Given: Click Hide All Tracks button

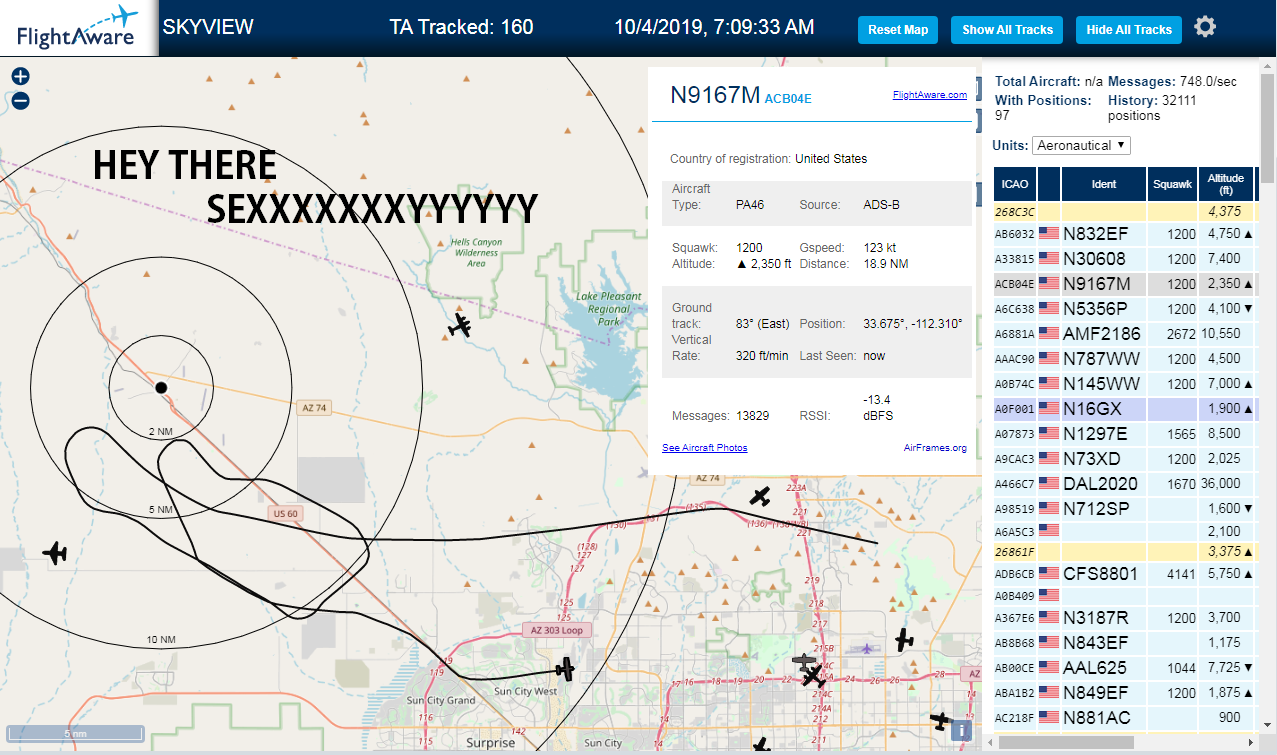Looking at the screenshot, I should 1129,30.
